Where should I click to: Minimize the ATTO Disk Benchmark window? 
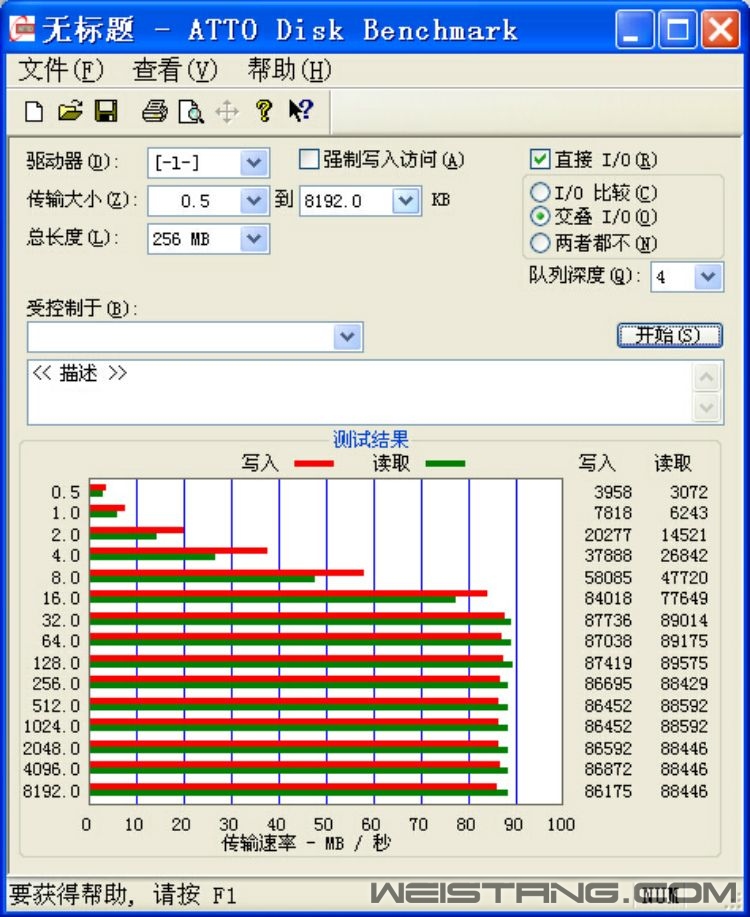click(x=634, y=29)
